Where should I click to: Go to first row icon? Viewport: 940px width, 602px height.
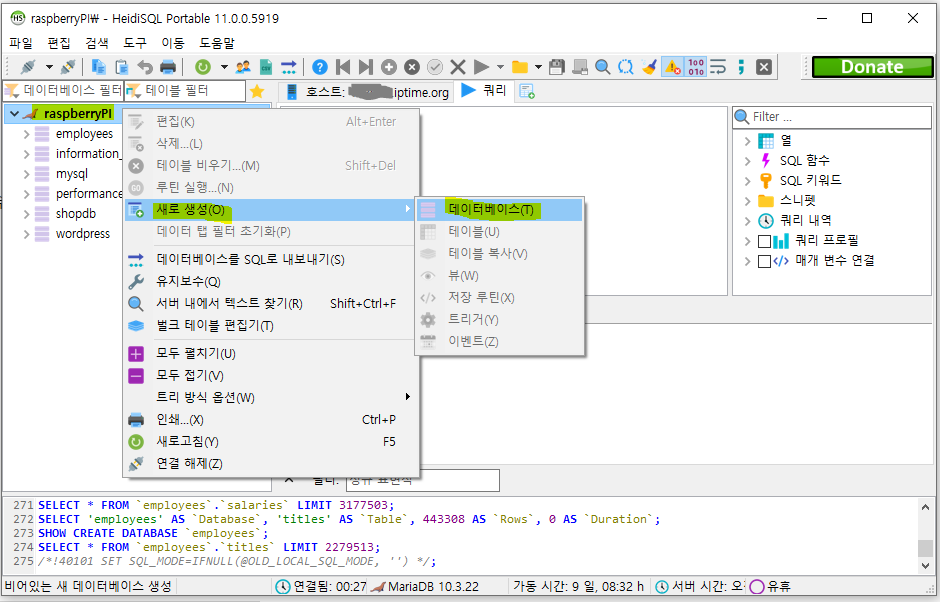click(343, 67)
